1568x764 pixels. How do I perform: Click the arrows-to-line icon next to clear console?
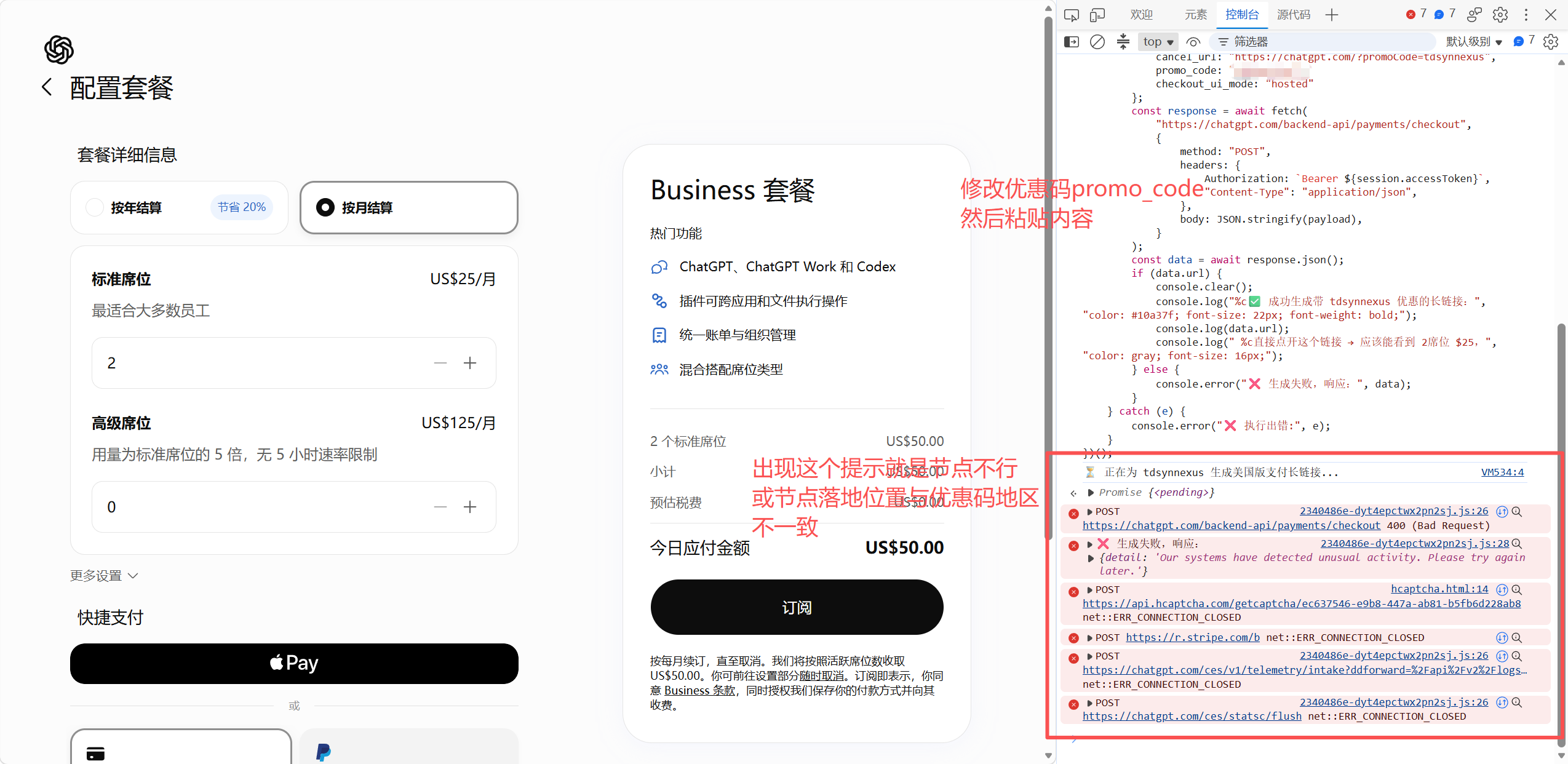click(1123, 42)
